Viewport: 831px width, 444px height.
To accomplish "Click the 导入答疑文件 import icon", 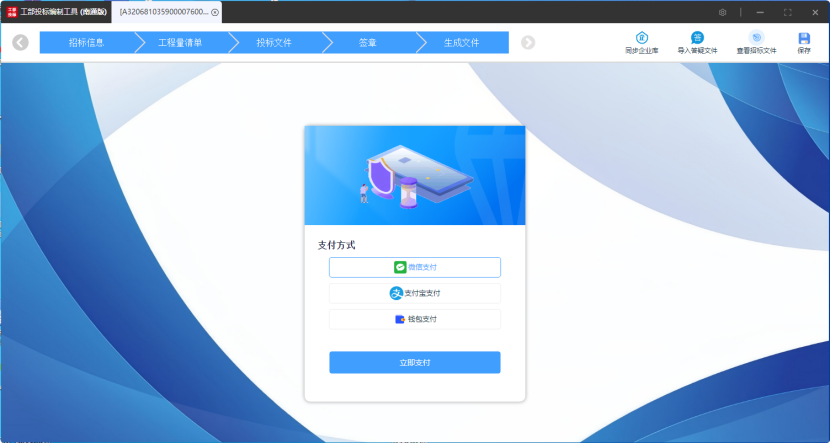I will point(697,38).
